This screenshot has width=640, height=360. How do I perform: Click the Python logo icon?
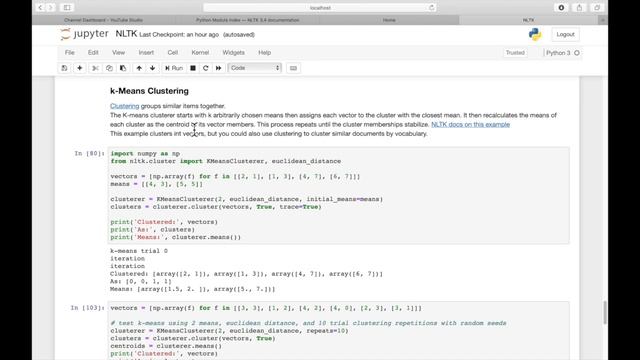pyautogui.click(x=535, y=35)
